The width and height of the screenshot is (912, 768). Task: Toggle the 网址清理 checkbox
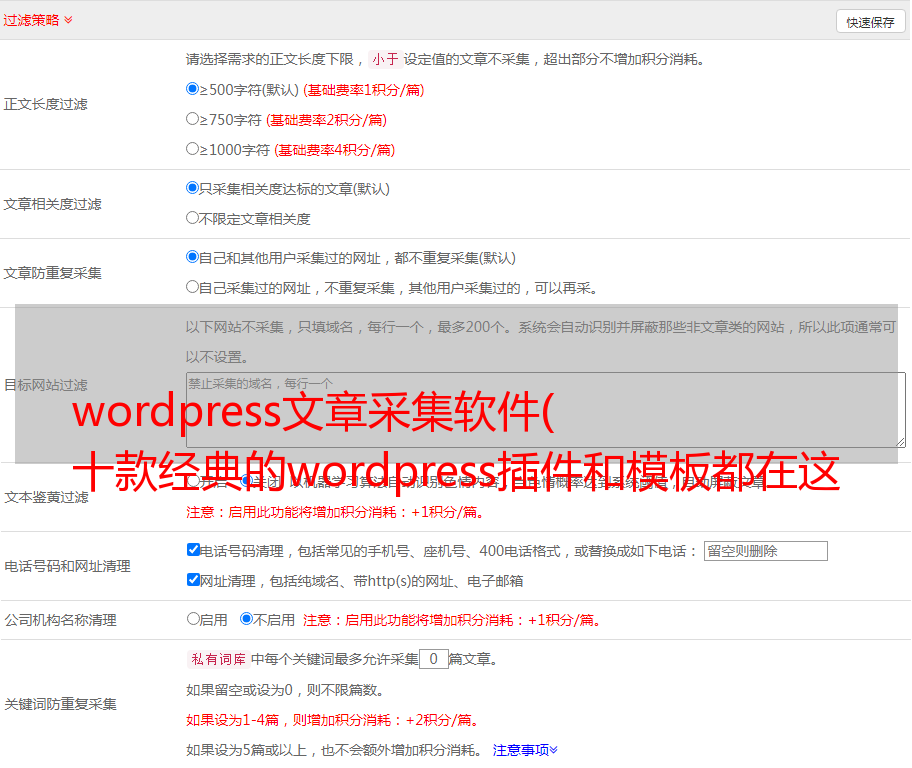pos(193,579)
